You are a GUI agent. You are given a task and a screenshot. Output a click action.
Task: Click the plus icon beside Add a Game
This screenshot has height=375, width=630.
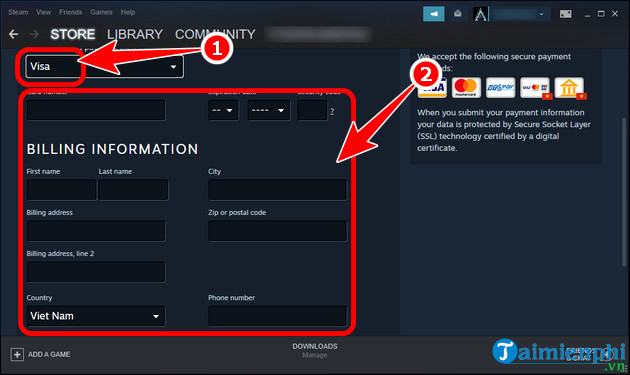(17, 355)
